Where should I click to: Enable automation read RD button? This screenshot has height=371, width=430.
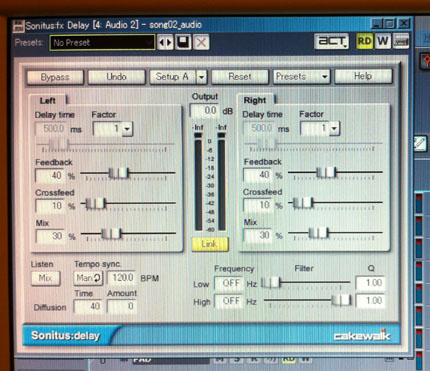point(365,41)
